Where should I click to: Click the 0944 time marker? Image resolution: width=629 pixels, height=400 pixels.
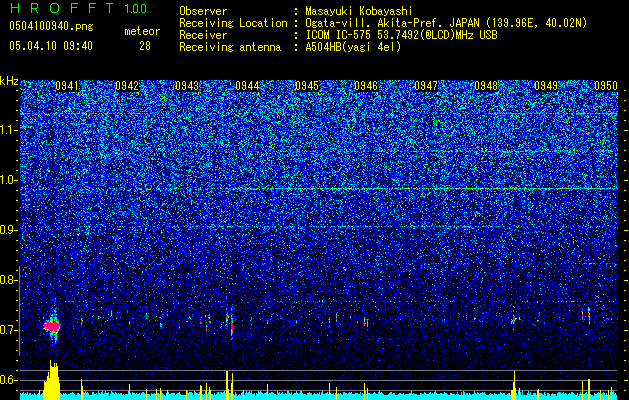coord(247,86)
